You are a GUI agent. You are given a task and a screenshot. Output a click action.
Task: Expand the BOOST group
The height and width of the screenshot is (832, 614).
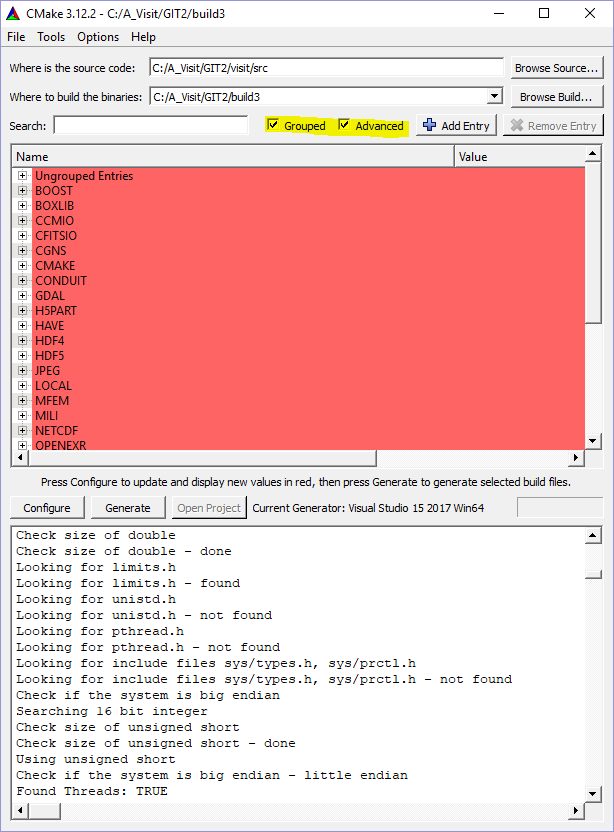[22, 190]
